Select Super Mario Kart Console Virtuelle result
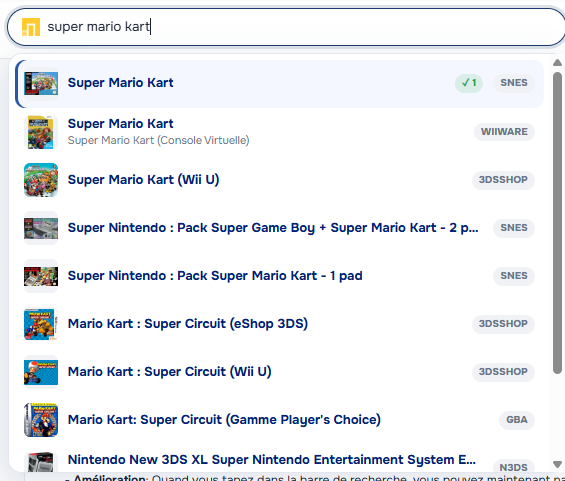 click(279, 132)
